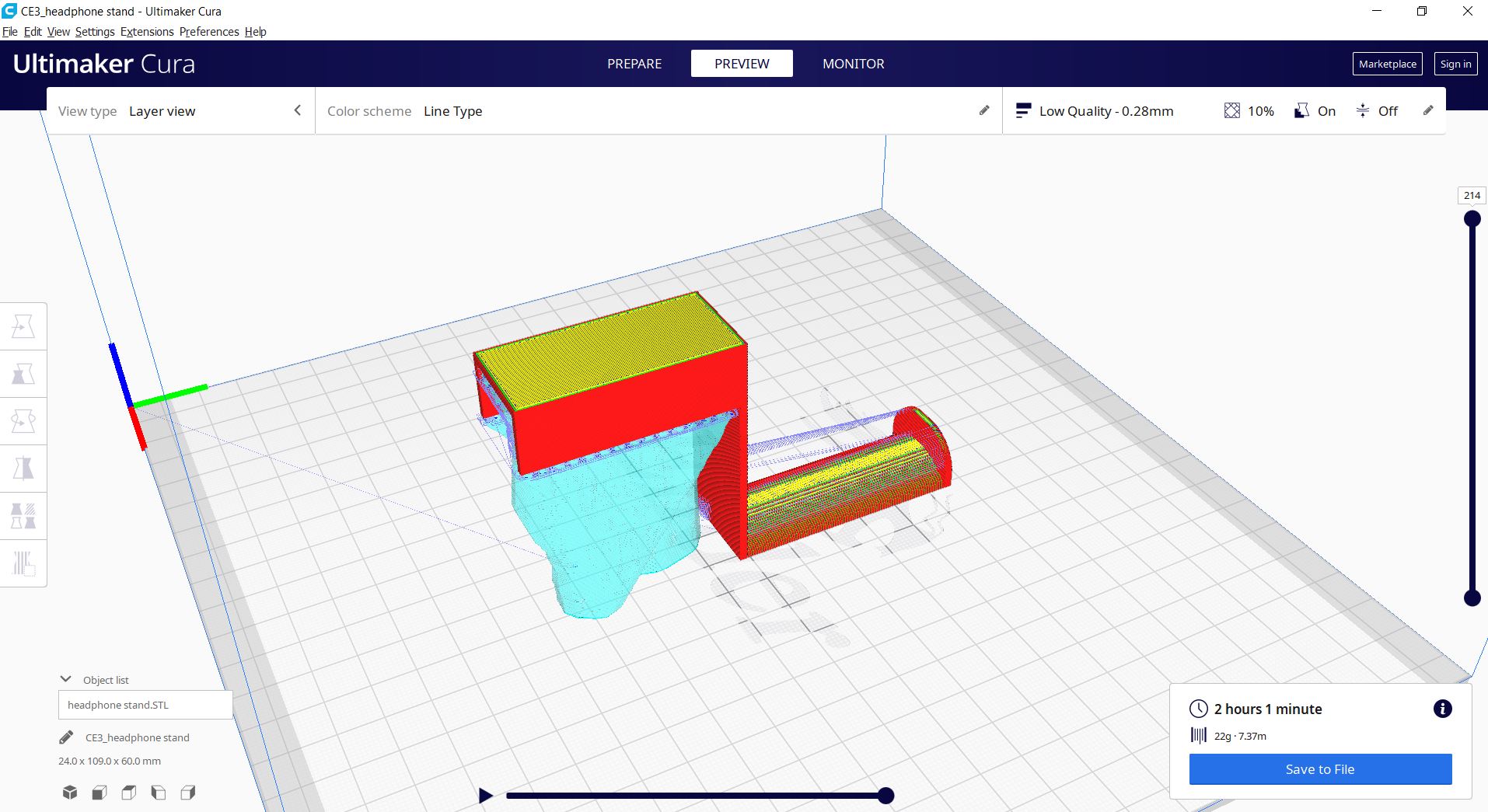Switch to the right side view orientation
1488x812 pixels.
point(188,793)
